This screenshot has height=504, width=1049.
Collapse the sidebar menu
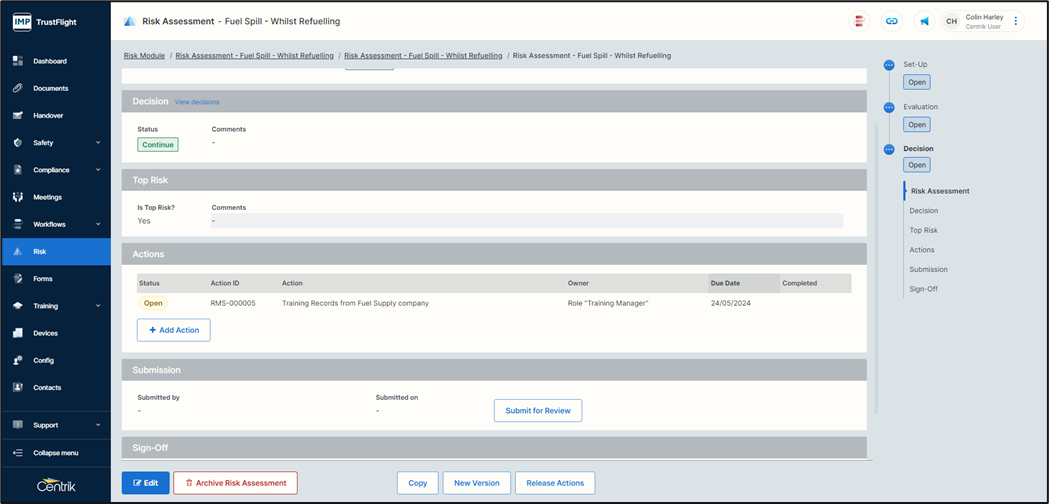pyautogui.click(x=55, y=453)
